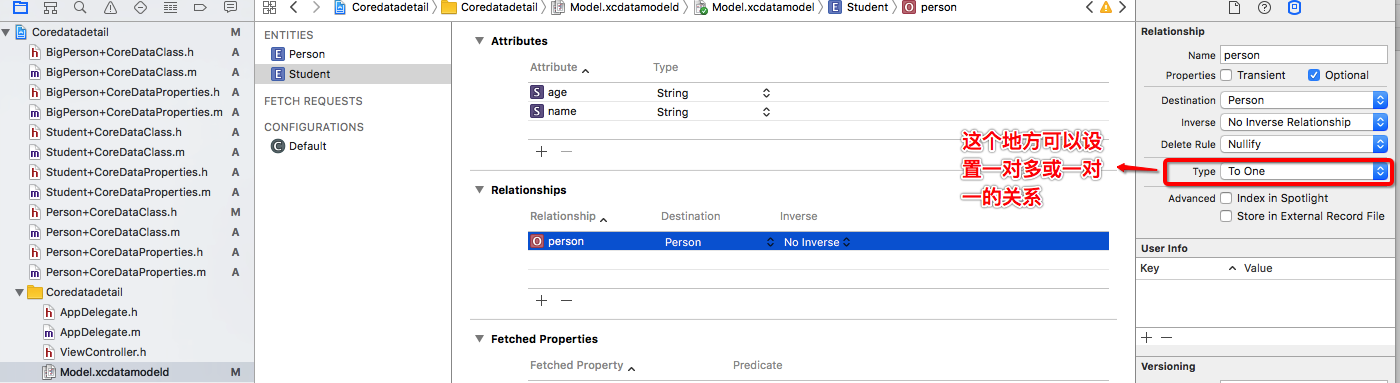Open the related items grid icon
This screenshot has width=1400, height=383.
269,7
